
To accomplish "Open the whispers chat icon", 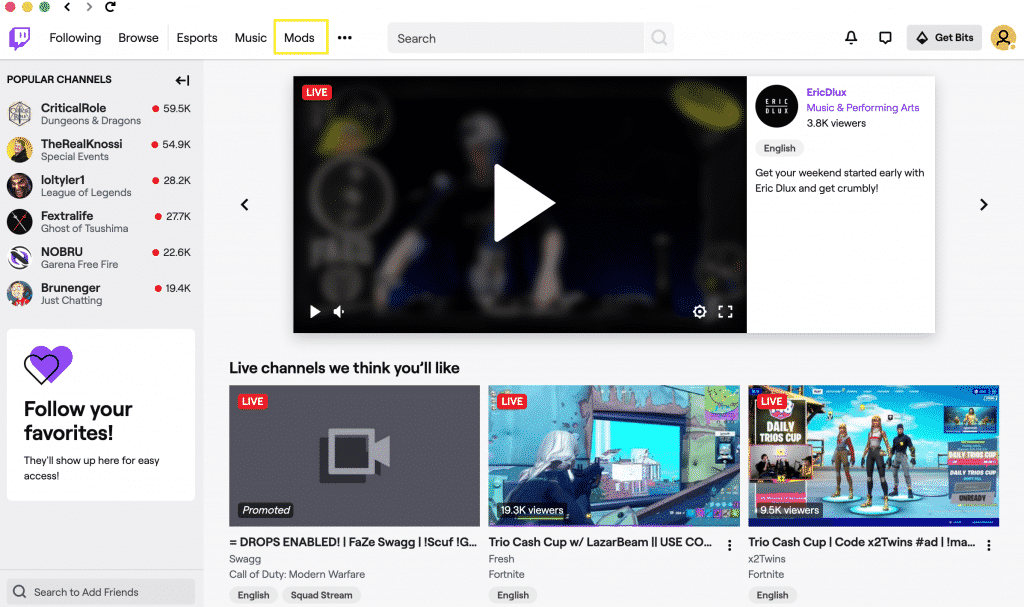I will coord(885,38).
